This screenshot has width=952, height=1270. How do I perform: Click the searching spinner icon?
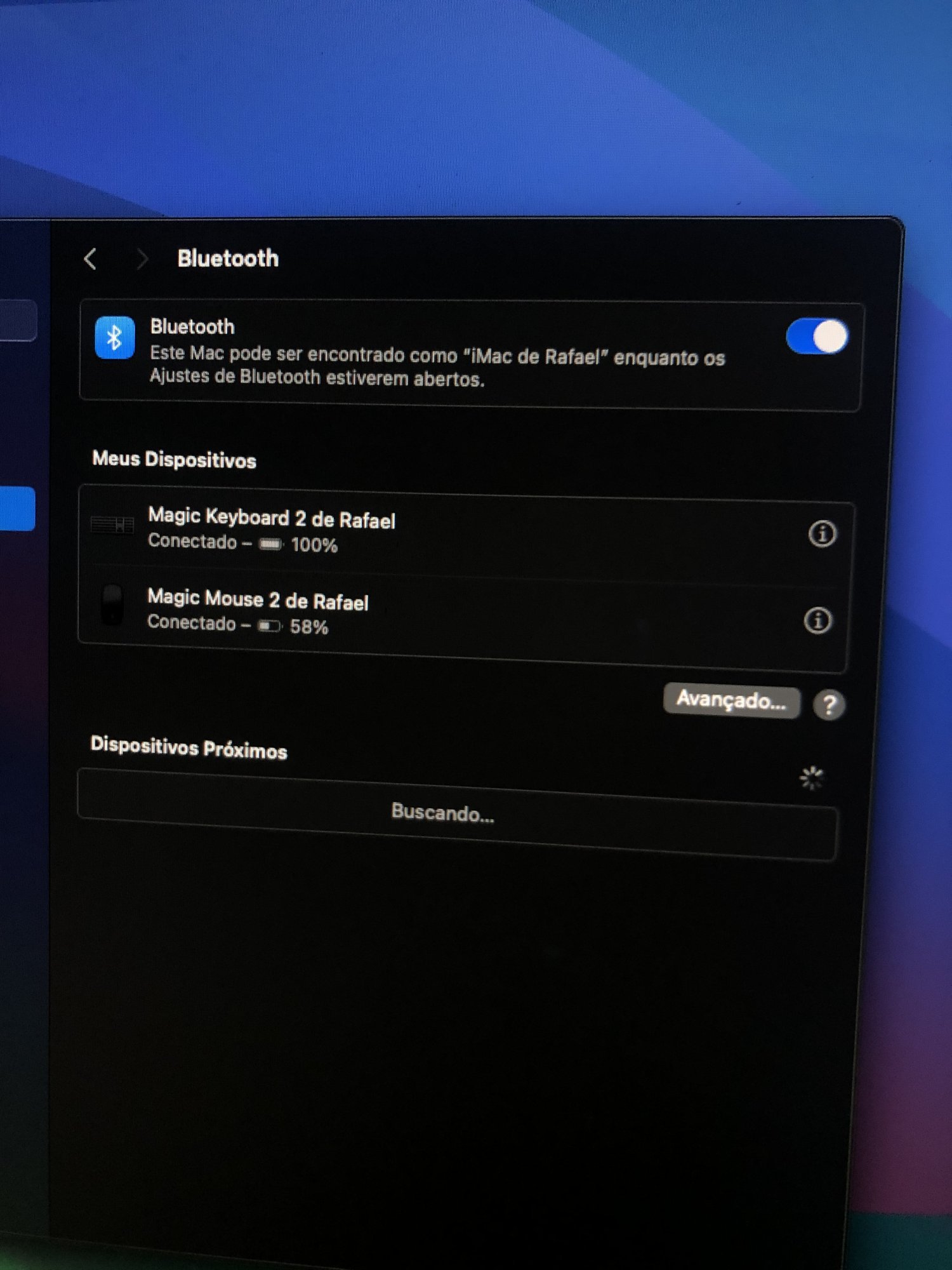click(812, 777)
